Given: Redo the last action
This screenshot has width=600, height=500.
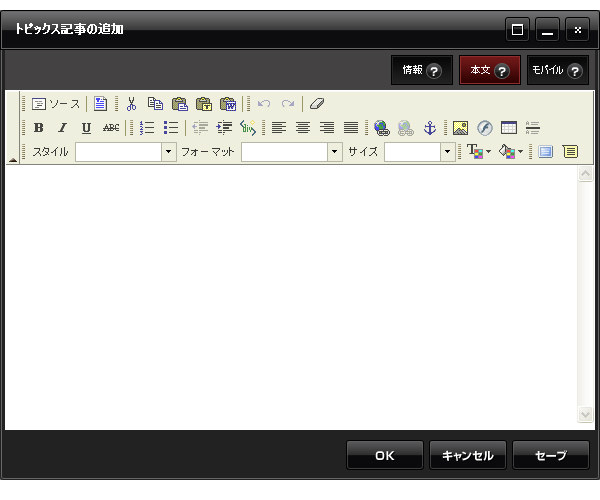Looking at the screenshot, I should pyautogui.click(x=288, y=104).
